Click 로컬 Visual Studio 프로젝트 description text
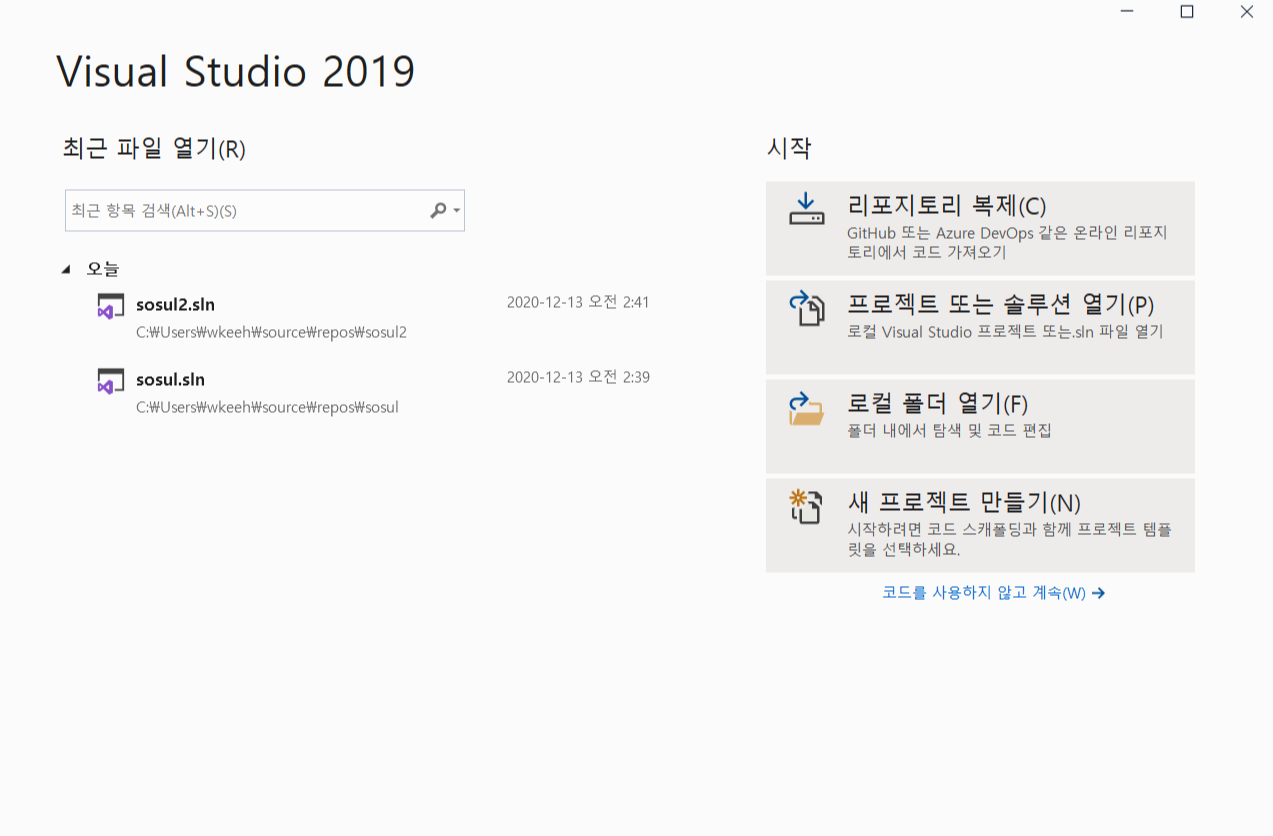Viewport: 1273px width, 836px height. 1005,331
